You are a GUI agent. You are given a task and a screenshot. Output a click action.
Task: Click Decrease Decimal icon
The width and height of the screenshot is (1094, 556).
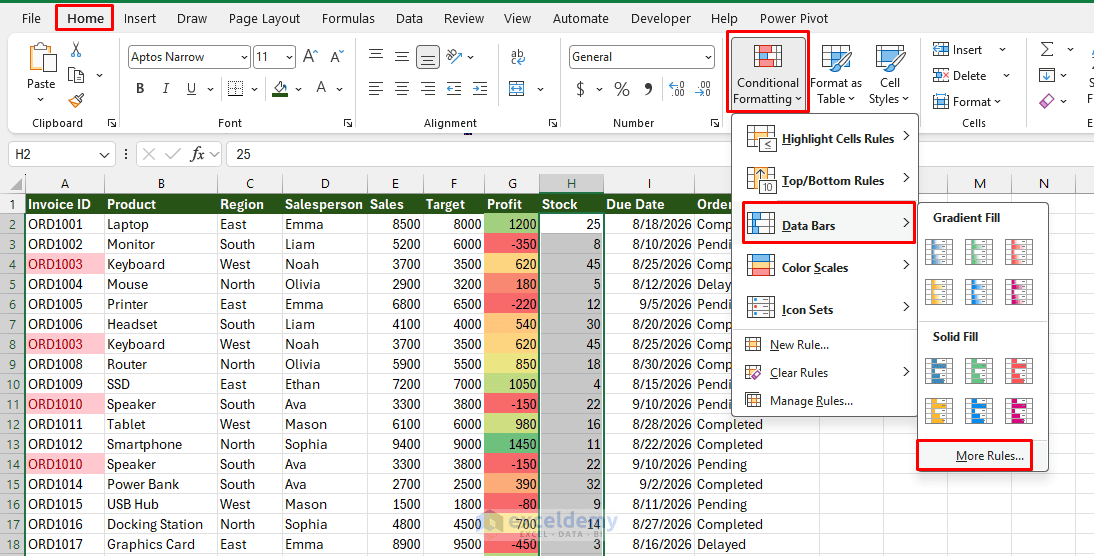coord(703,89)
